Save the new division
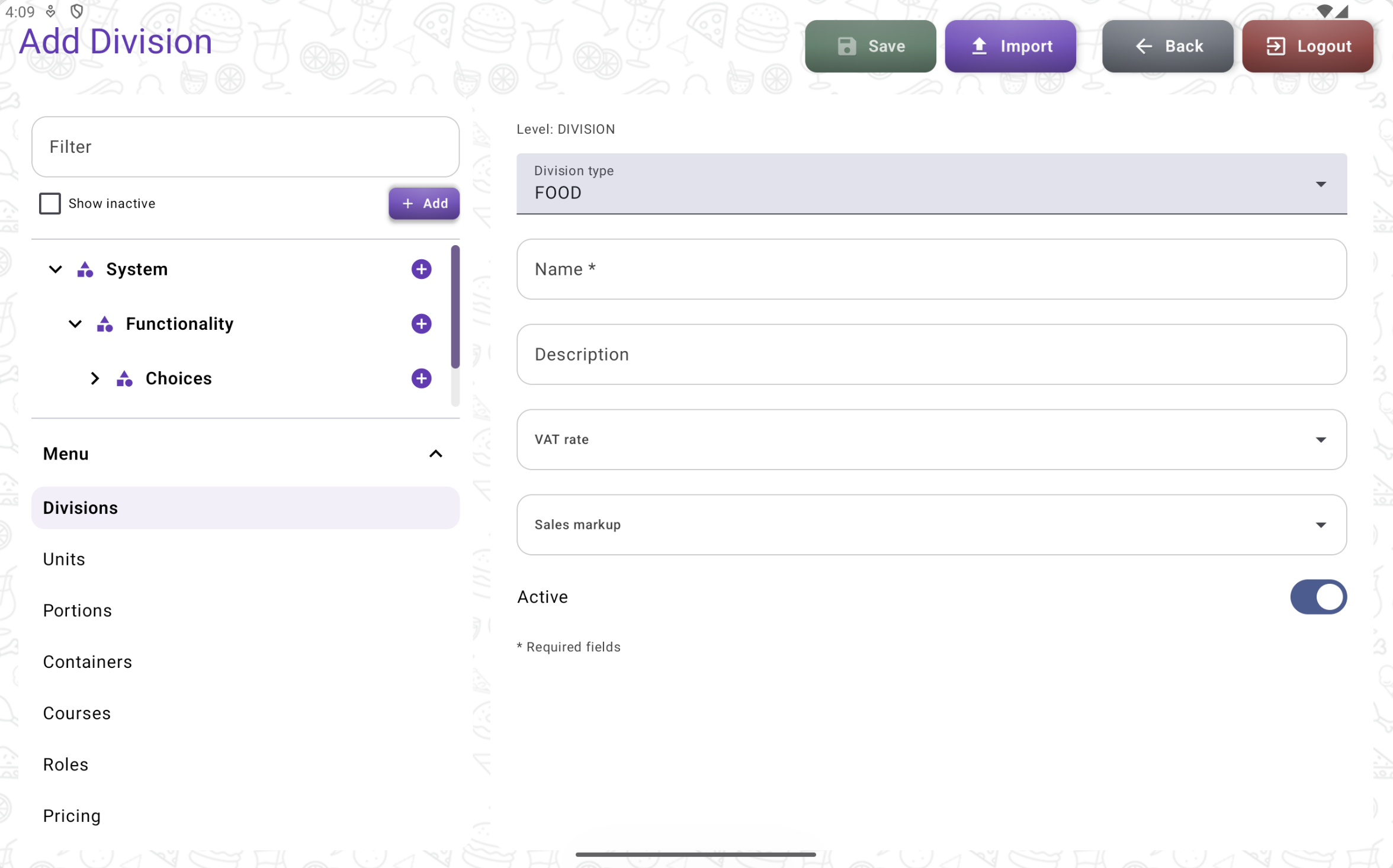 coord(870,46)
